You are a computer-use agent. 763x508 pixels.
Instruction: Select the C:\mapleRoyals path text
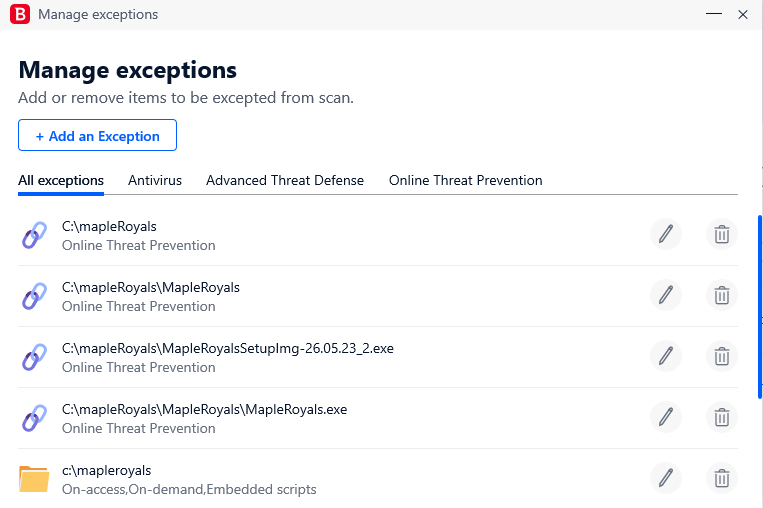pos(109,227)
